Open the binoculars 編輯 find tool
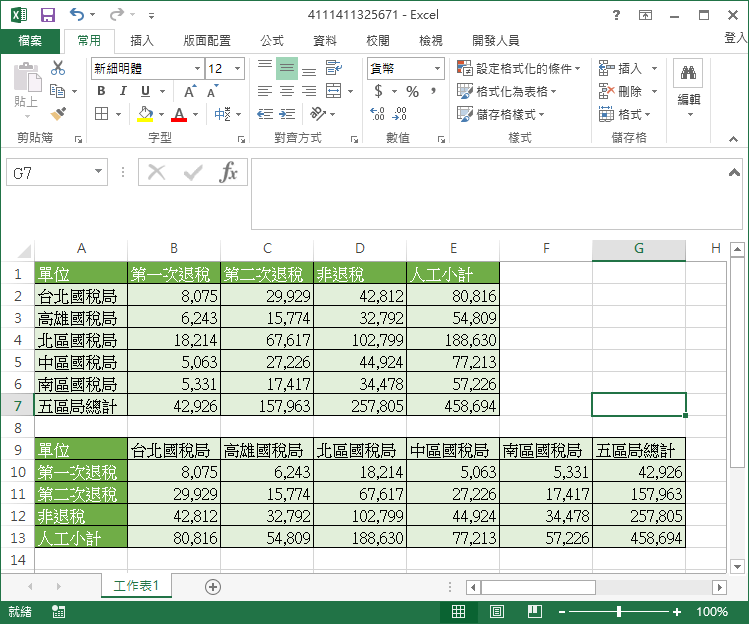The height and width of the screenshot is (624, 749). [x=688, y=73]
